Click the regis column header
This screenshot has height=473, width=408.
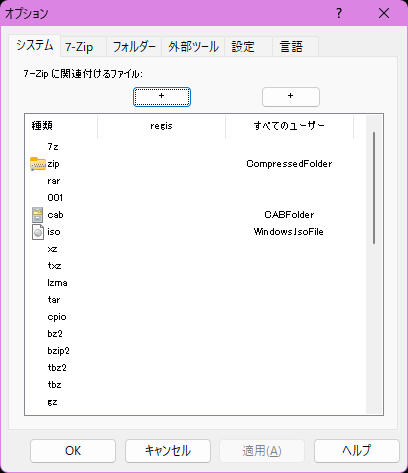161,126
